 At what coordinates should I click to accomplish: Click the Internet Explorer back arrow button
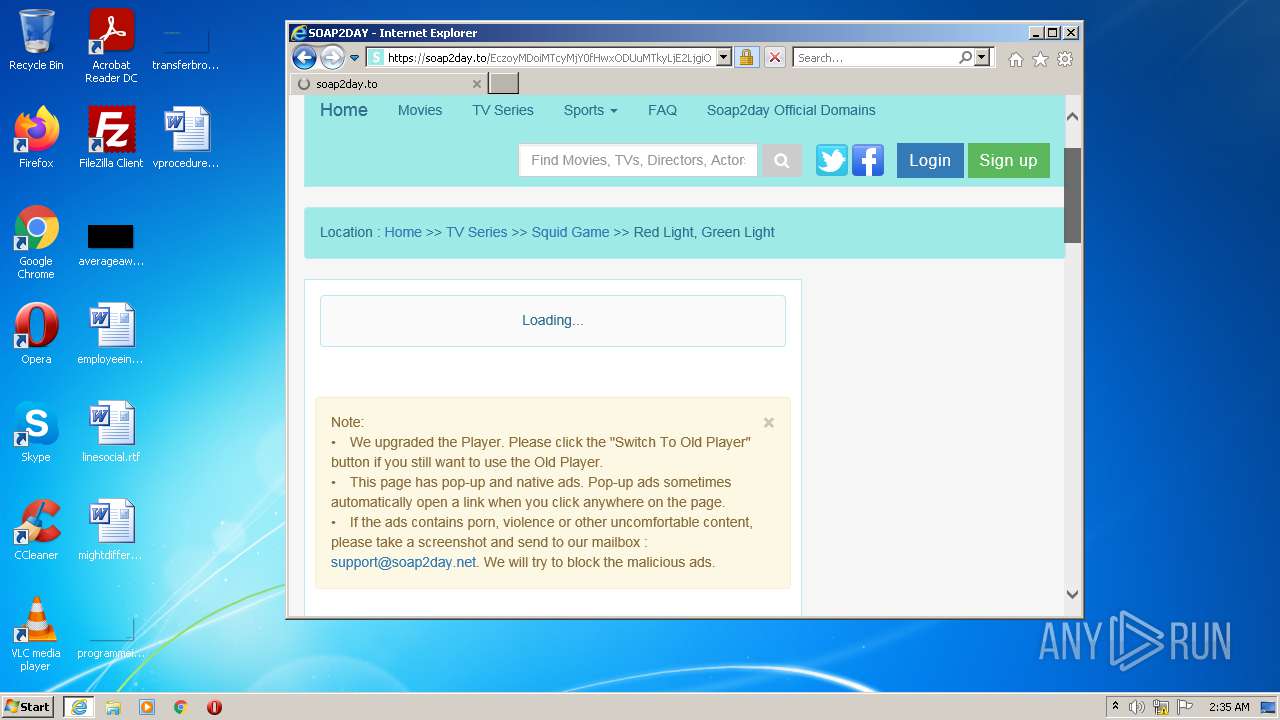pos(304,57)
